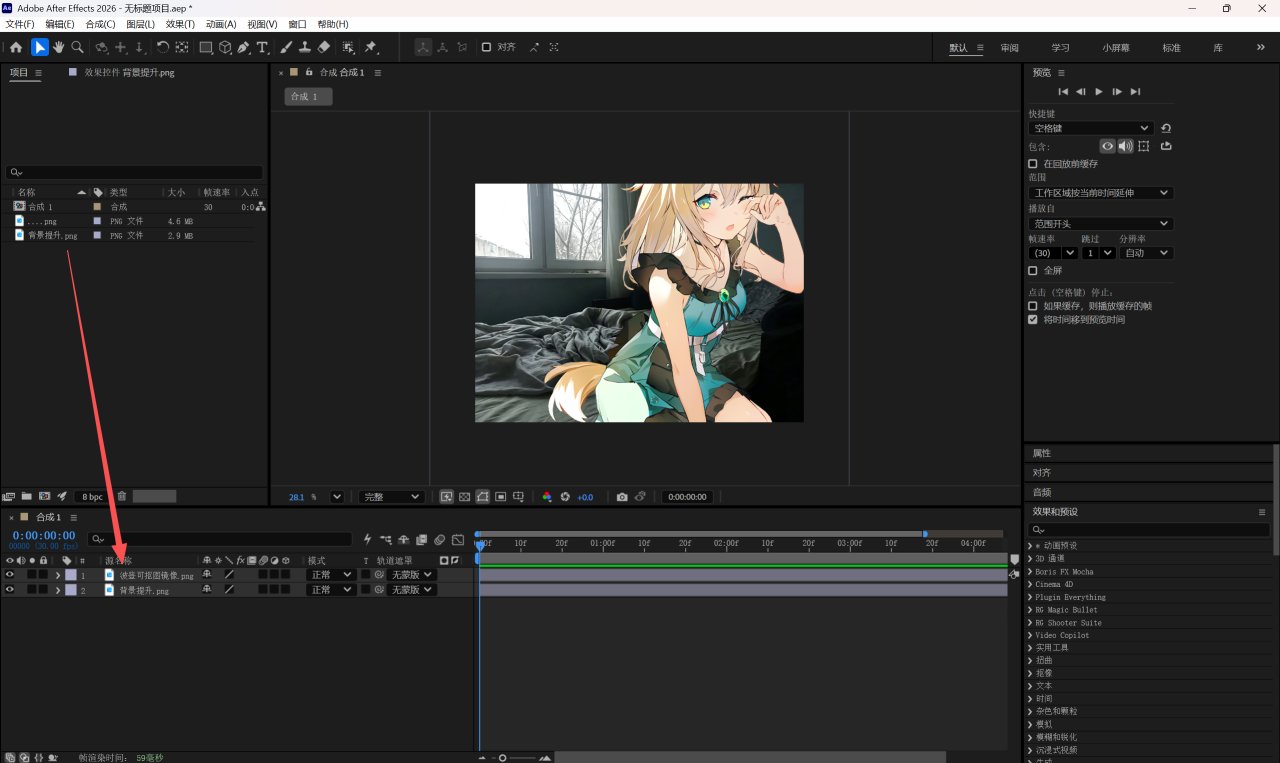Click the label color swatch of layer 1
The height and width of the screenshot is (763, 1280).
pos(71,575)
